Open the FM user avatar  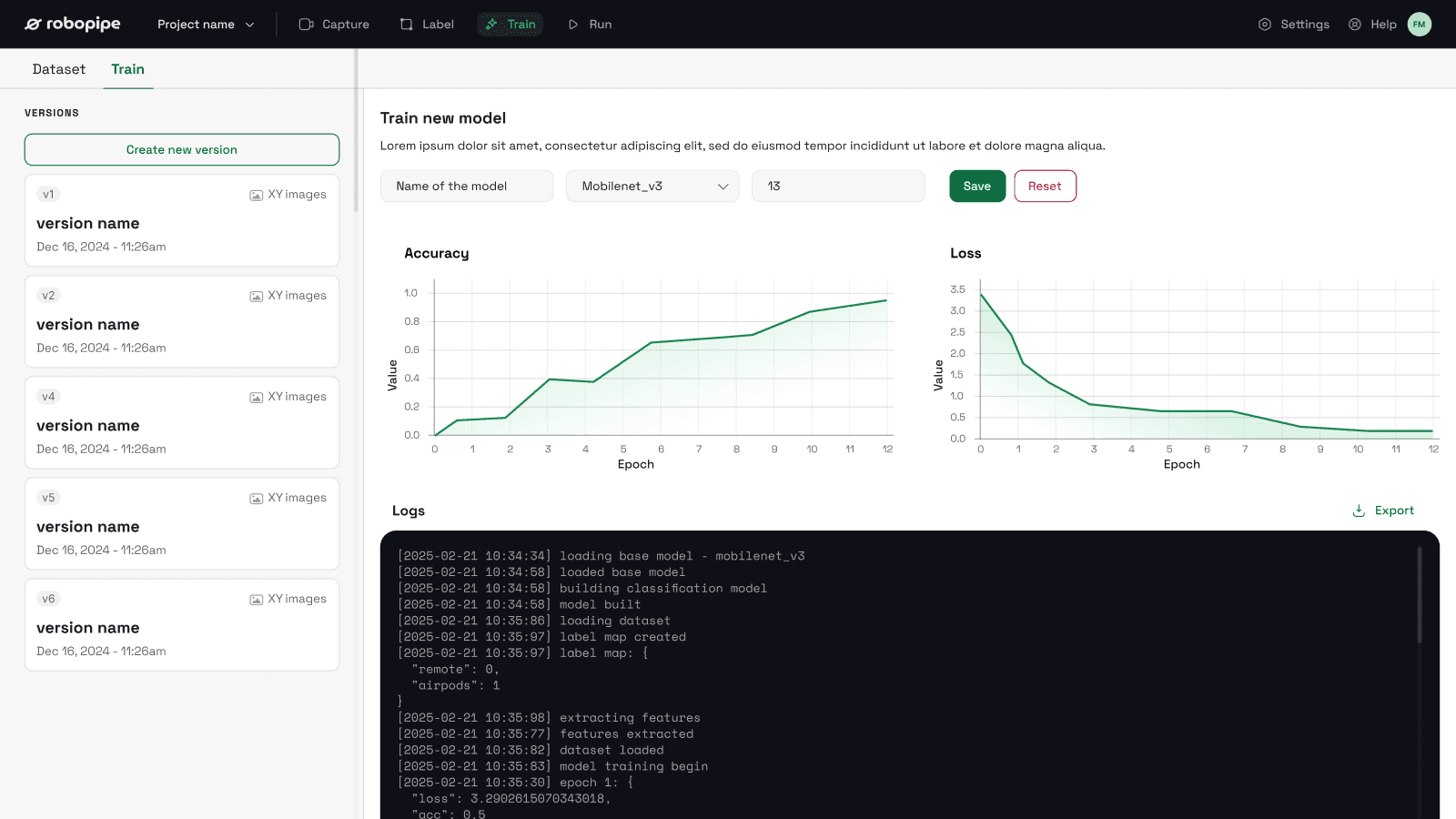pos(1420,25)
